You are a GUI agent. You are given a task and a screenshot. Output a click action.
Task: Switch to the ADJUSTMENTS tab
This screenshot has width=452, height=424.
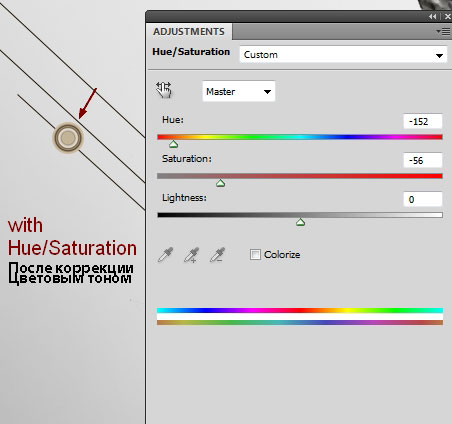click(189, 32)
